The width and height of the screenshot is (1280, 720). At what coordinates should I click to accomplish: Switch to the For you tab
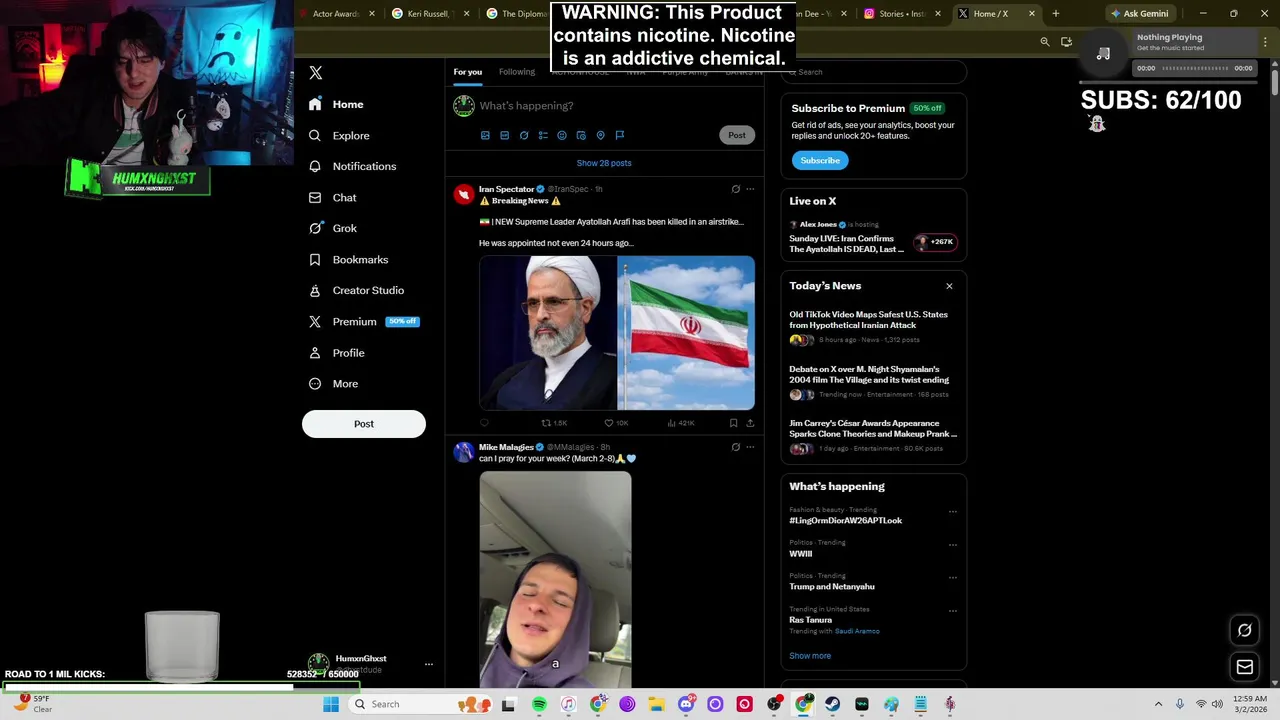(467, 72)
